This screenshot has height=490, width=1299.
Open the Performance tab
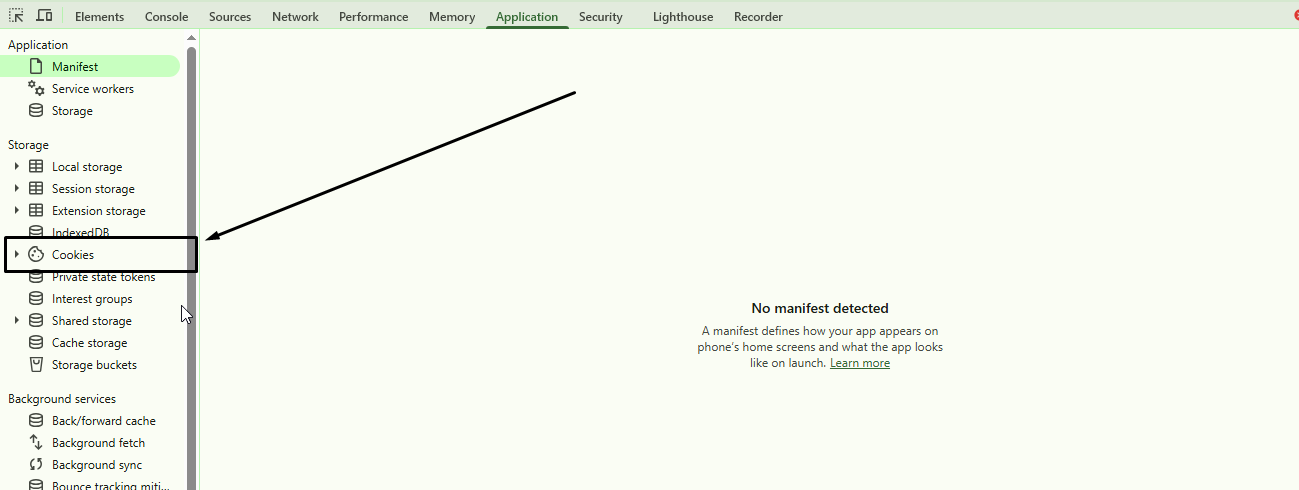[x=373, y=17]
